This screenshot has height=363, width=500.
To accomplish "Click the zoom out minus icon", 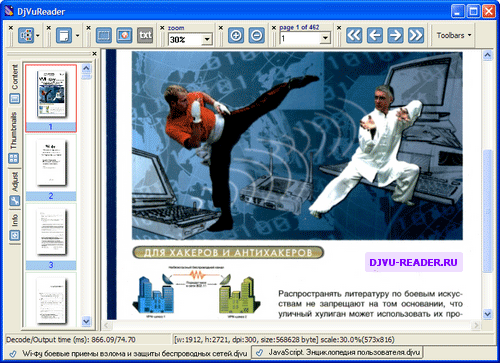I will coord(257,35).
